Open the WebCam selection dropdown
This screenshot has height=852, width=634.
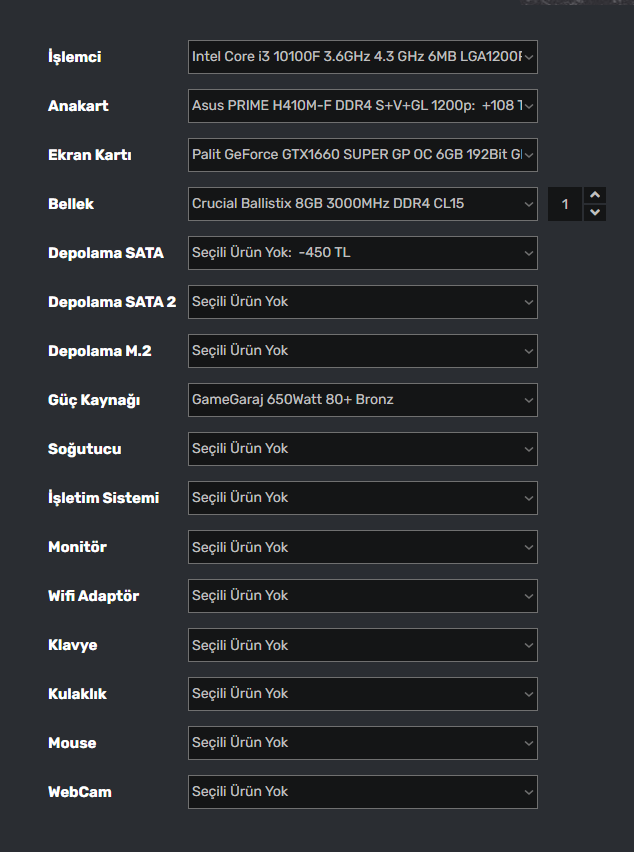pos(362,792)
